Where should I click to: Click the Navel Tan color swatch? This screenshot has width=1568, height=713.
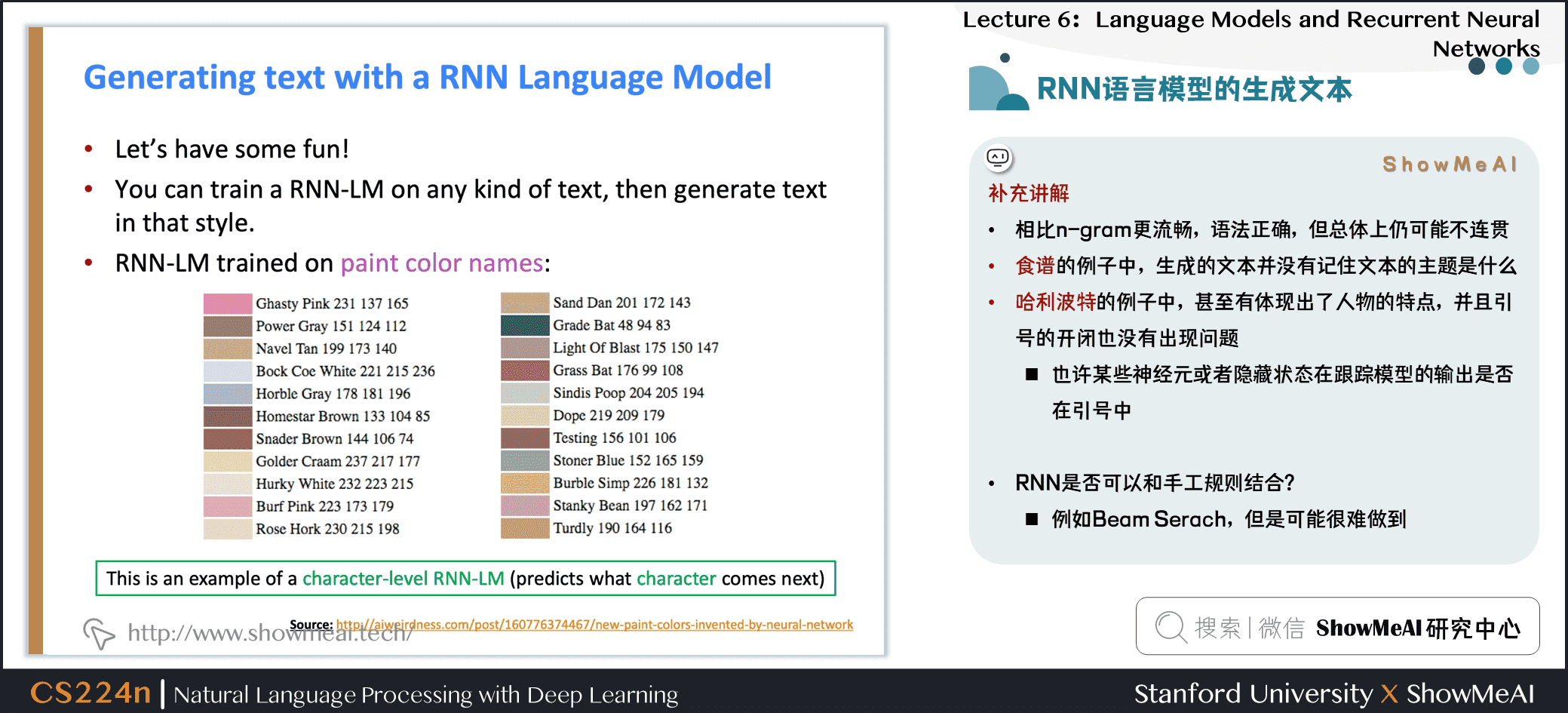point(228,349)
